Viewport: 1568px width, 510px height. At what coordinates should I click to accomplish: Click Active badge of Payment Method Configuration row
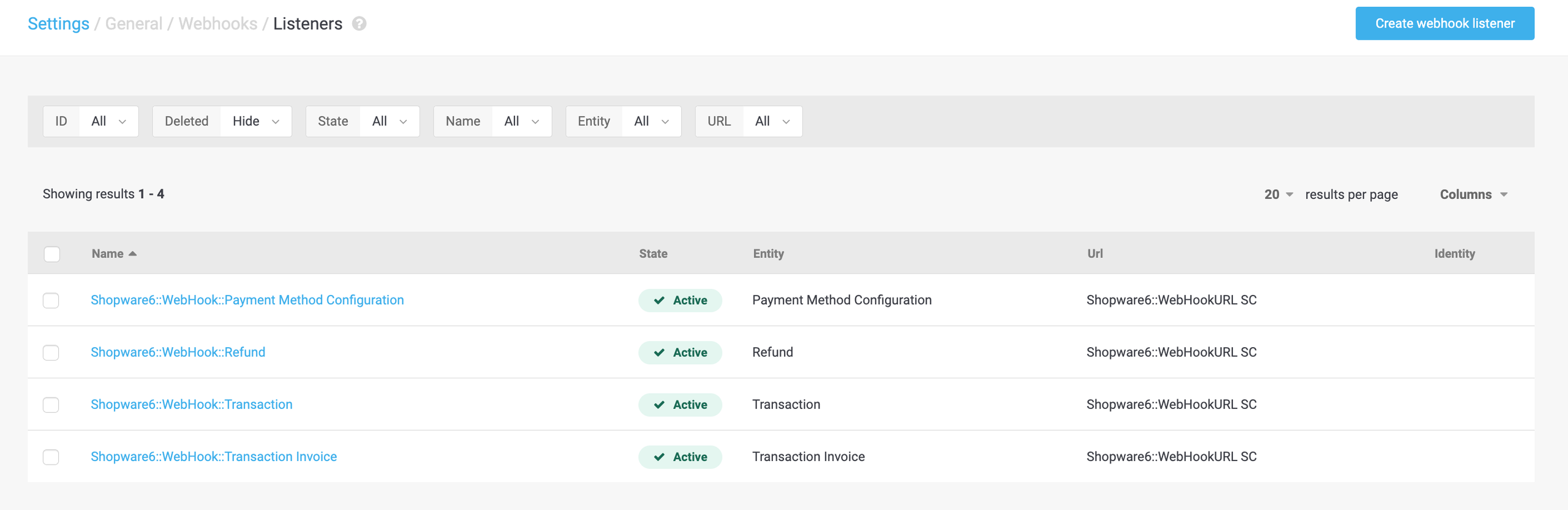[680, 301]
